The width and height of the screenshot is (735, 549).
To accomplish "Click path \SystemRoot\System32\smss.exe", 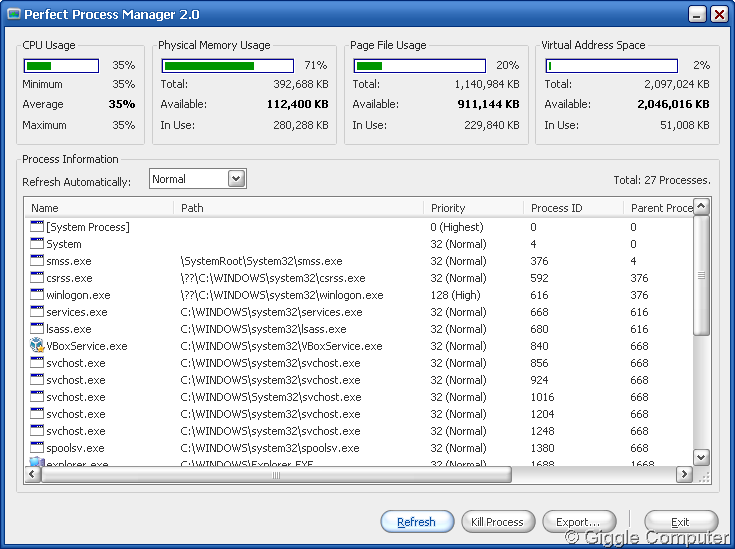I will coord(262,261).
